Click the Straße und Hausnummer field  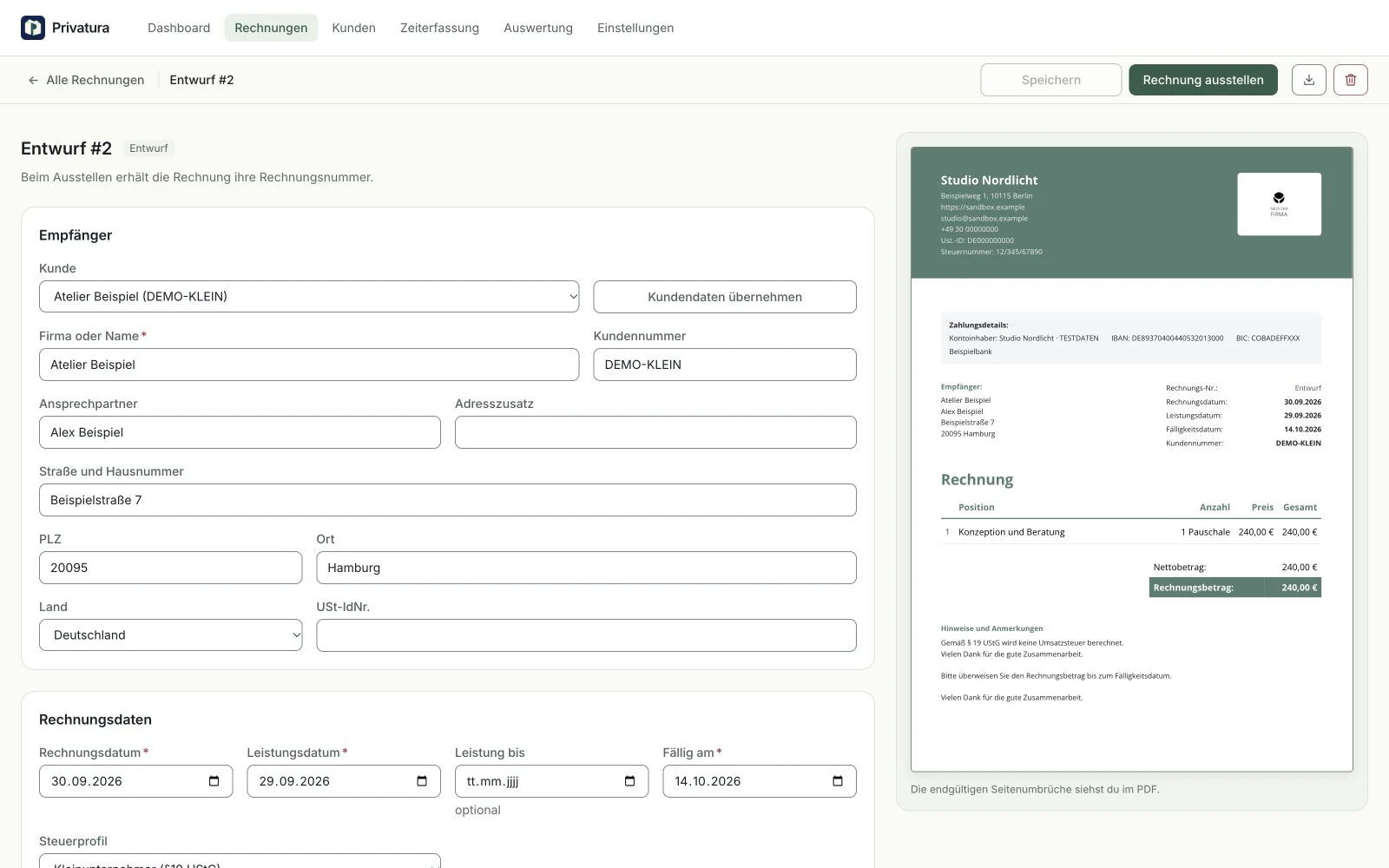pyautogui.click(x=448, y=500)
